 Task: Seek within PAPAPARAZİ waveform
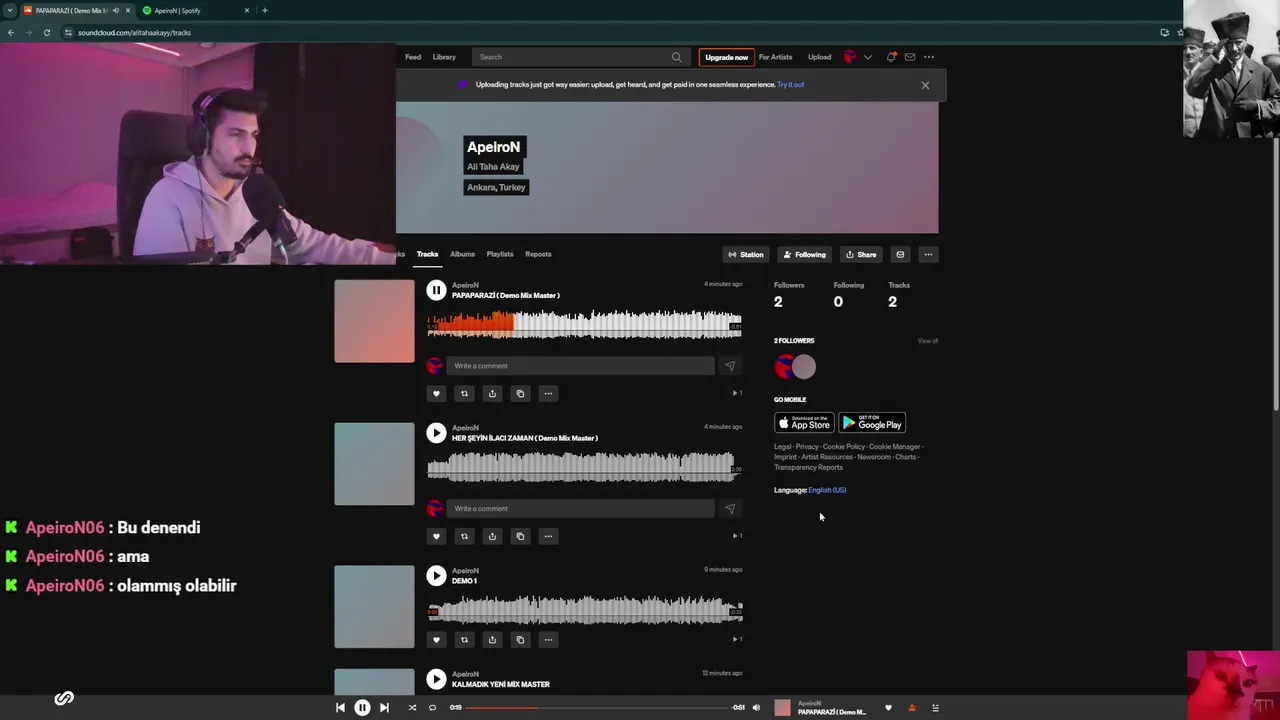tap(584, 324)
